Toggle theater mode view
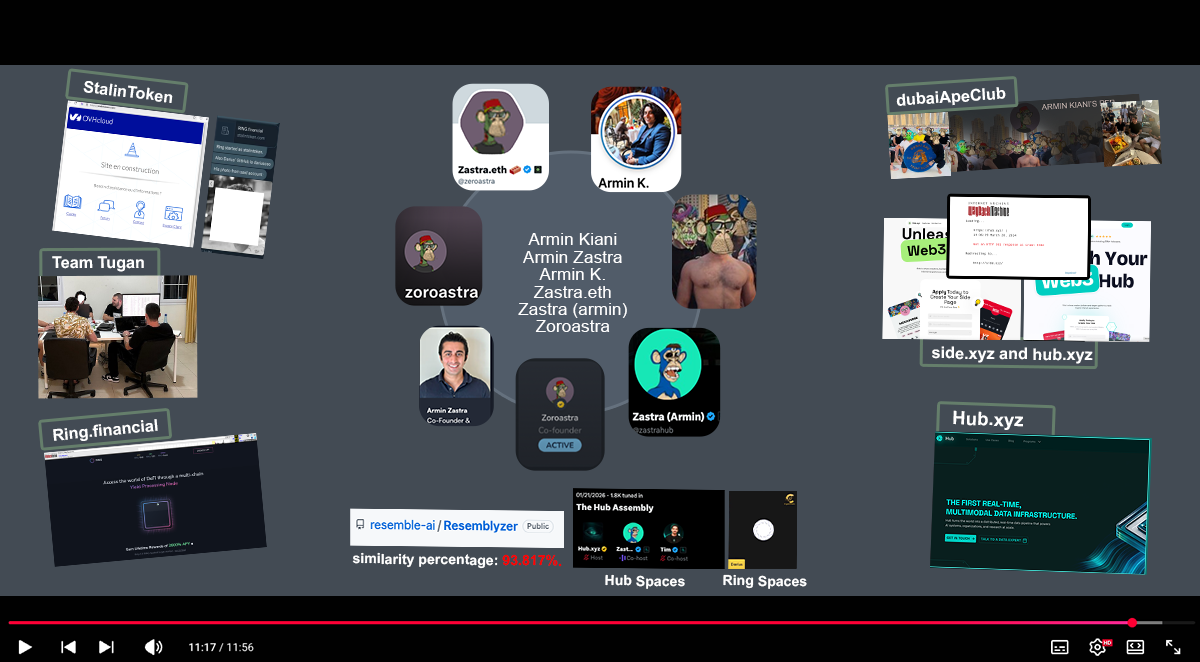The image size is (1200, 662). coord(1135,647)
